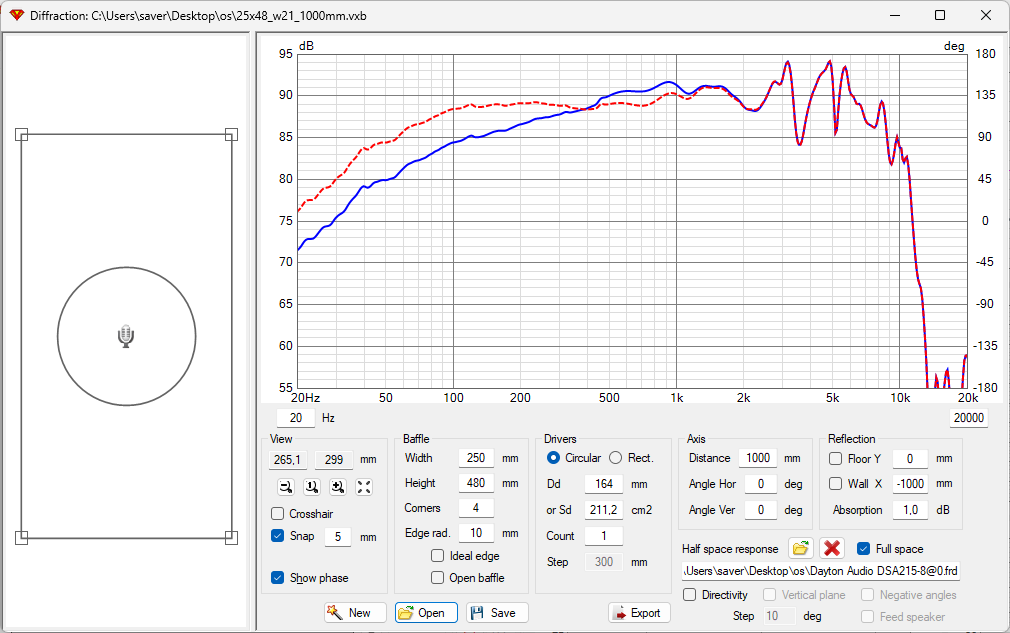Select the Rect. driver radio button
Image resolution: width=1010 pixels, height=633 pixels.
tap(616, 458)
